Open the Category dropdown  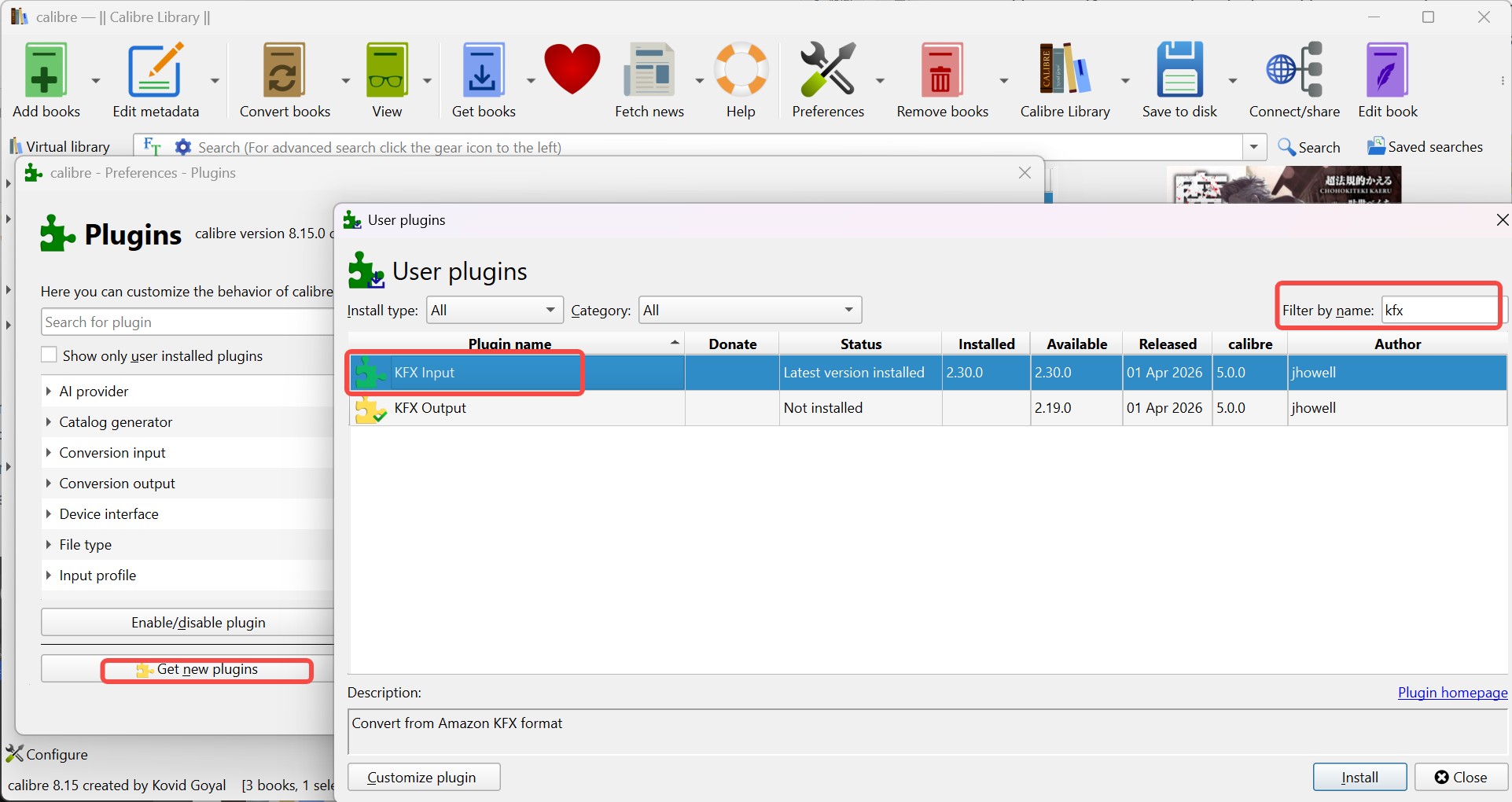pyautogui.click(x=749, y=310)
